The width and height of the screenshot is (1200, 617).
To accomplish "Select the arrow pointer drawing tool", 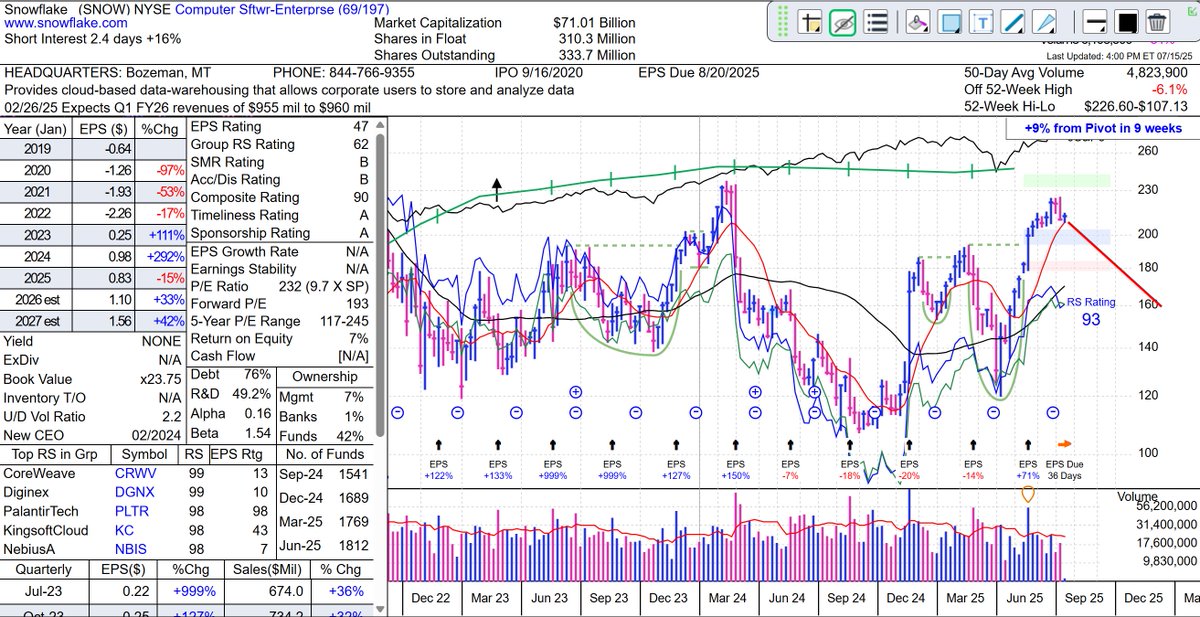I will pos(1045,22).
